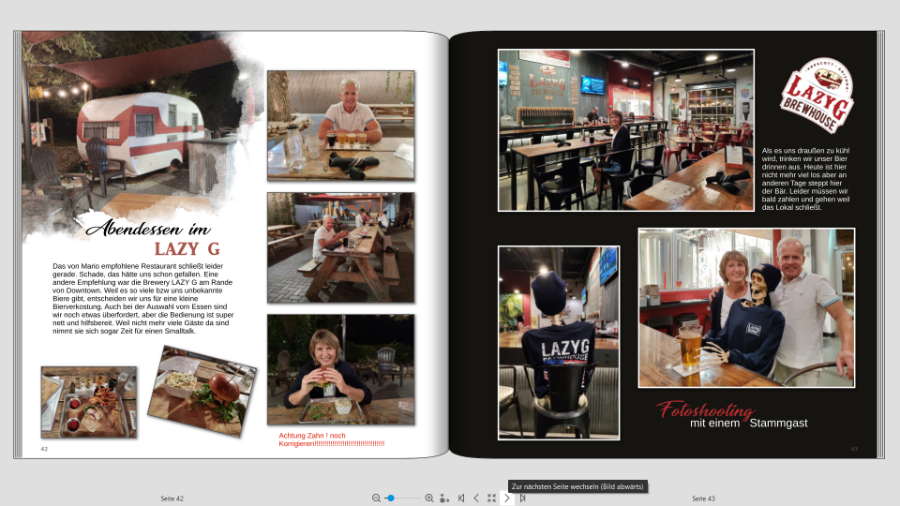Select the picnic table photo
The image size is (900, 506).
click(341, 248)
